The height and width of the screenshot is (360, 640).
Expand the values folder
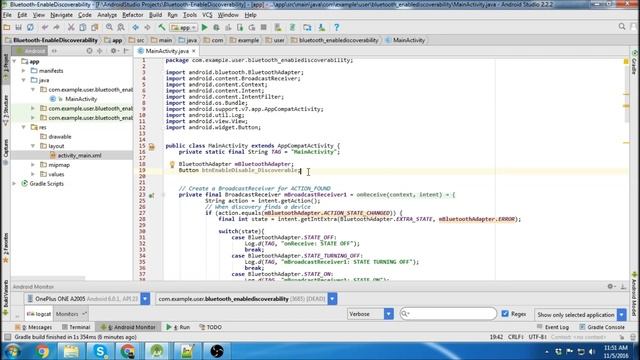33,174
